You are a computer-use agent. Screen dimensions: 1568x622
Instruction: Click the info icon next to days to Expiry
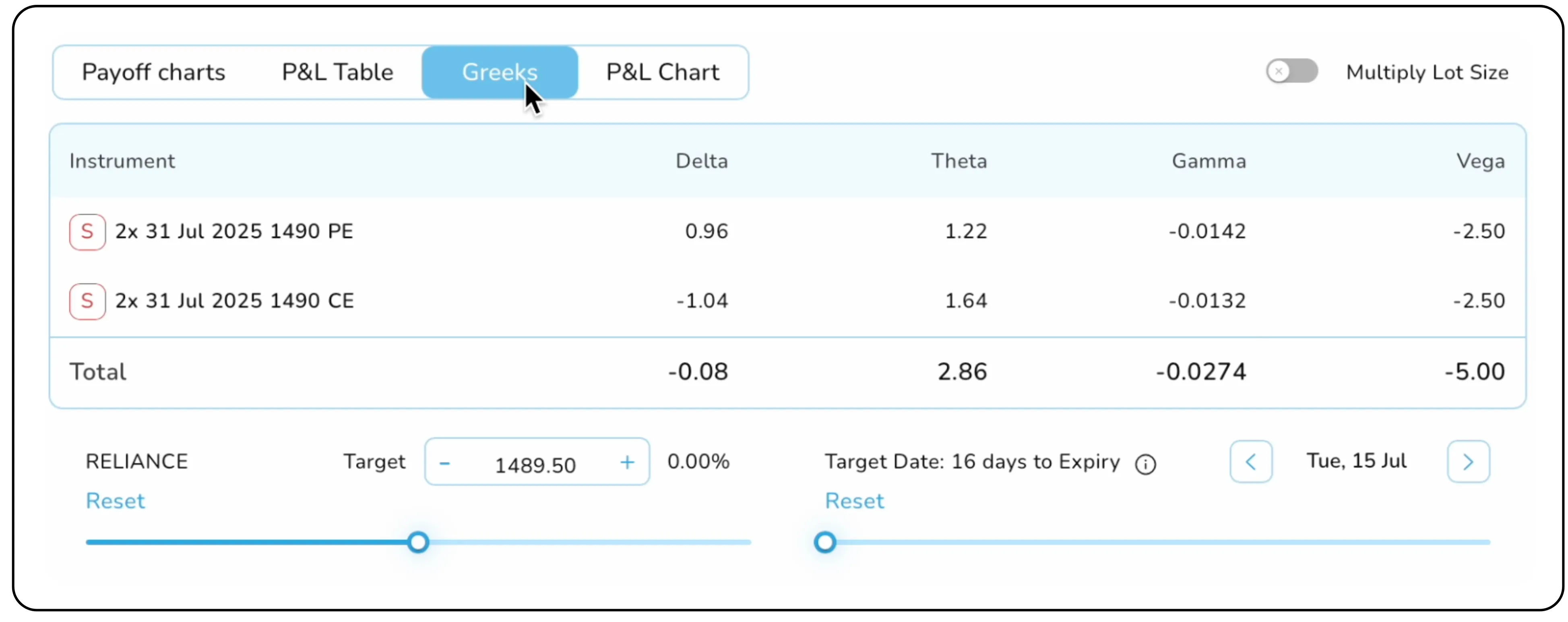pyautogui.click(x=1145, y=464)
